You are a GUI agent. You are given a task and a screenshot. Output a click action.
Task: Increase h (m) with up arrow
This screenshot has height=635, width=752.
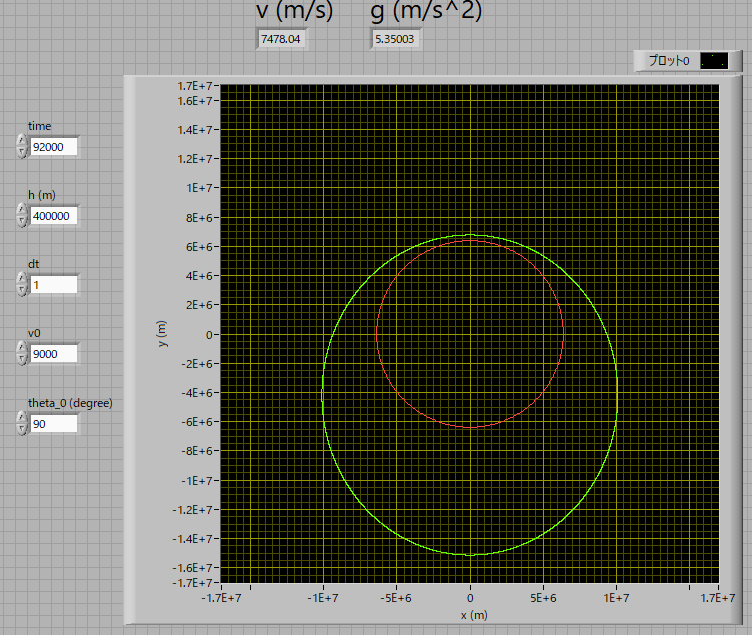[x=22, y=210]
